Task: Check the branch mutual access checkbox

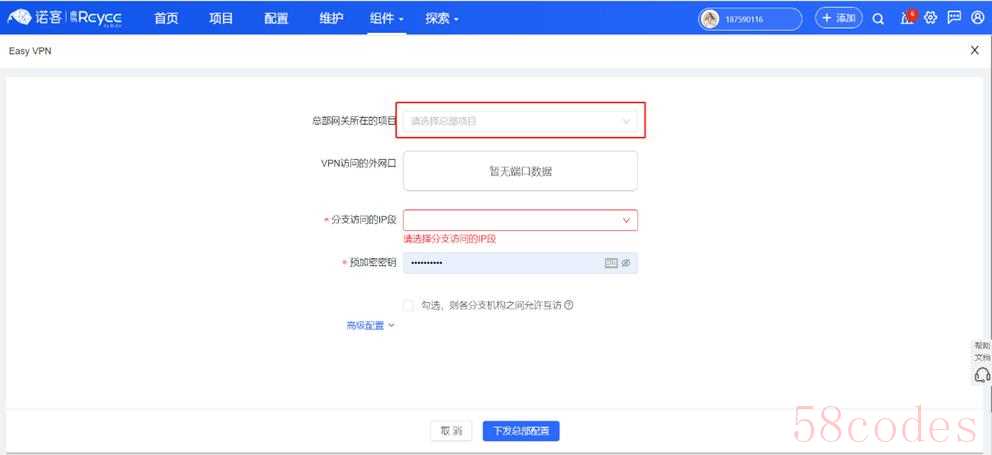Action: (408, 305)
